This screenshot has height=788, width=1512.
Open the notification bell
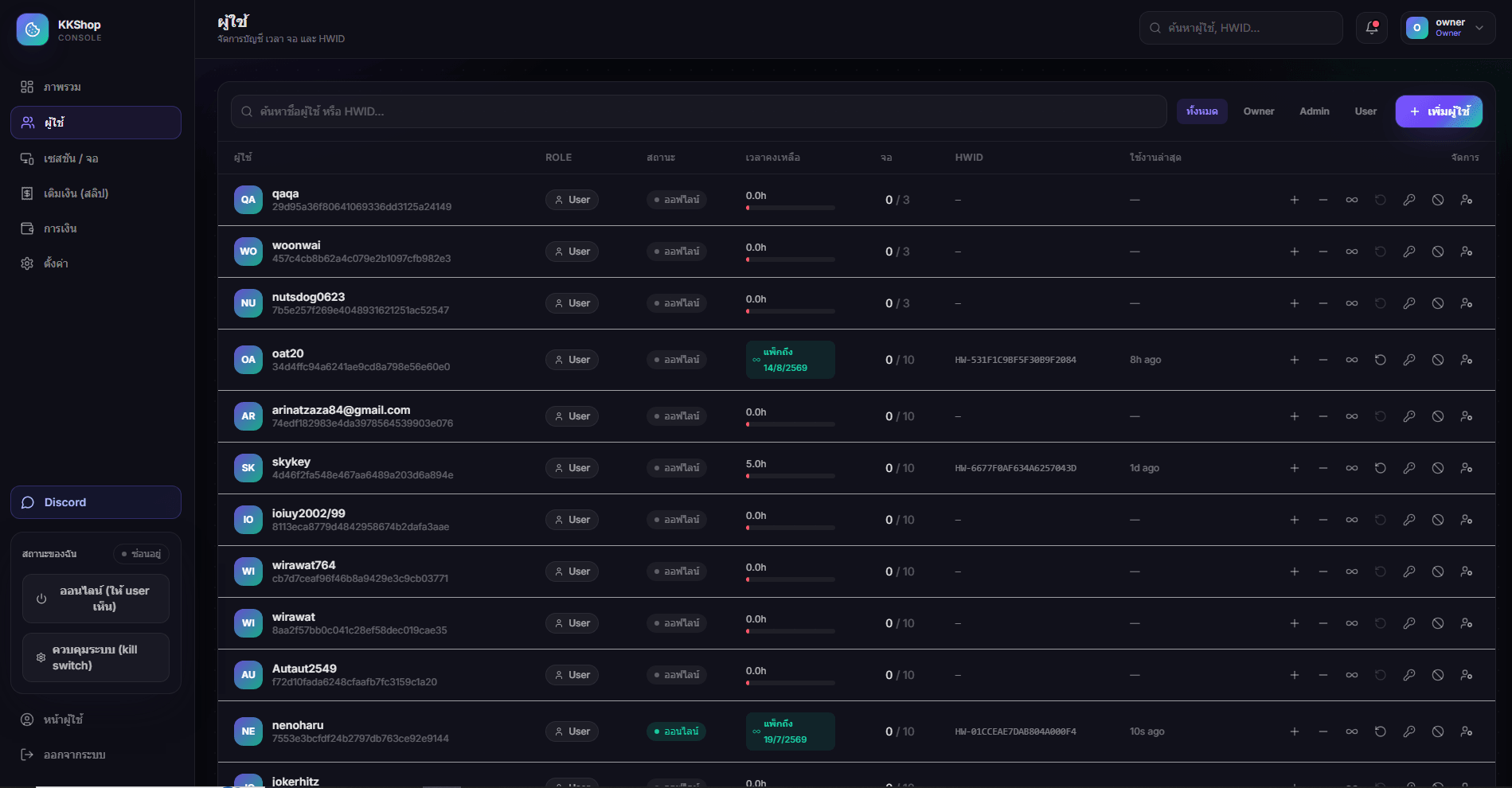[x=1372, y=28]
